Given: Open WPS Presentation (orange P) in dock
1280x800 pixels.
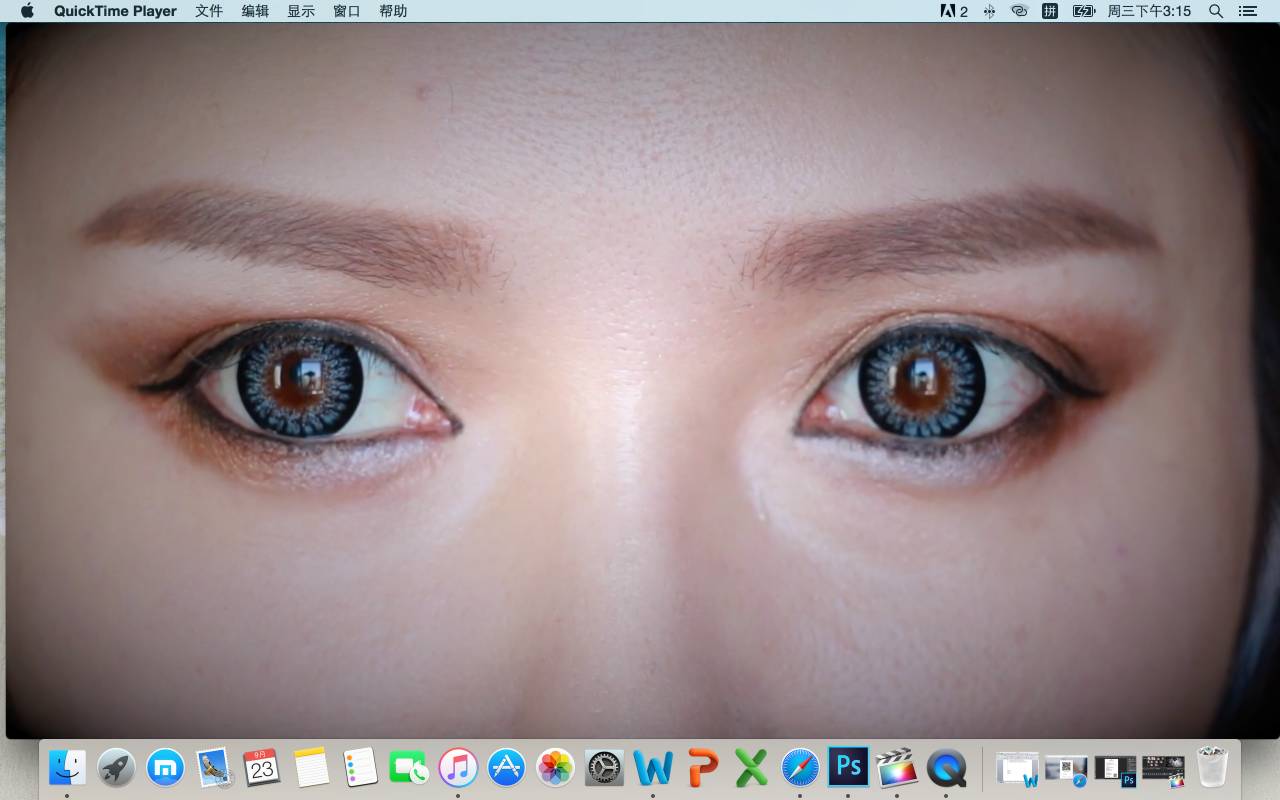Looking at the screenshot, I should point(703,768).
